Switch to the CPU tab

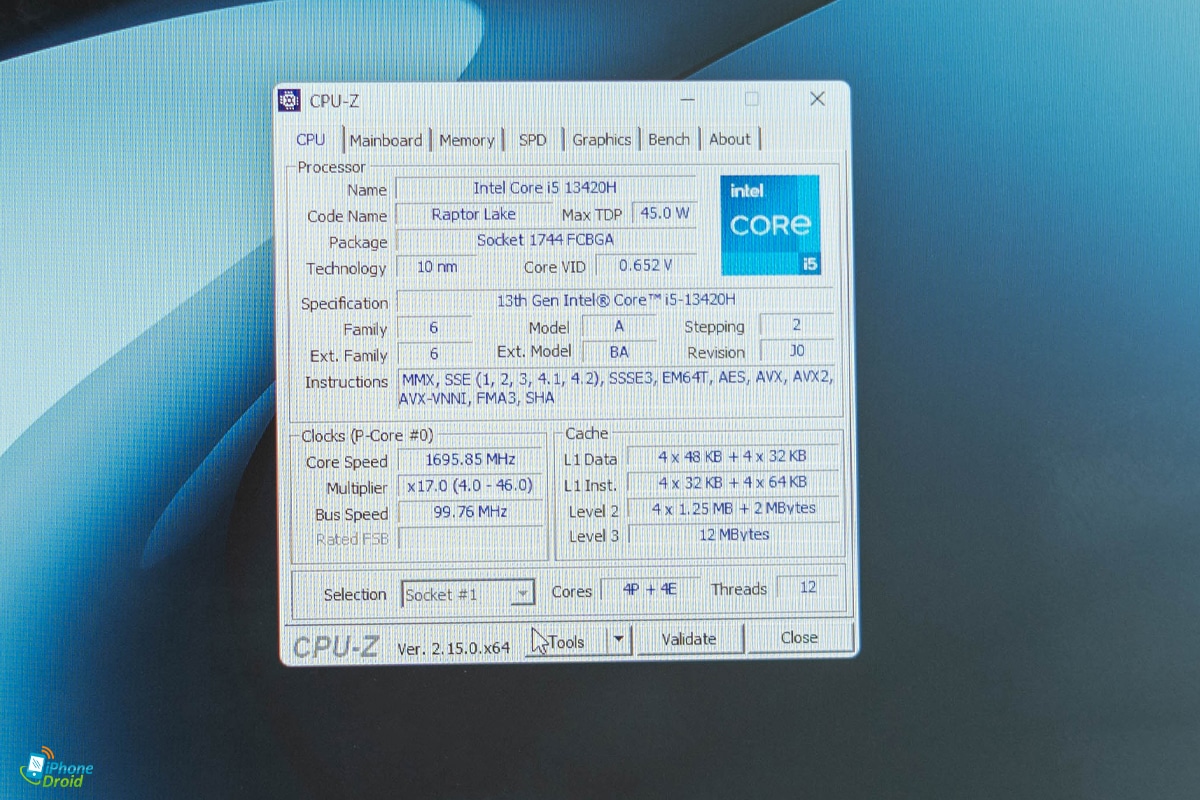click(311, 140)
